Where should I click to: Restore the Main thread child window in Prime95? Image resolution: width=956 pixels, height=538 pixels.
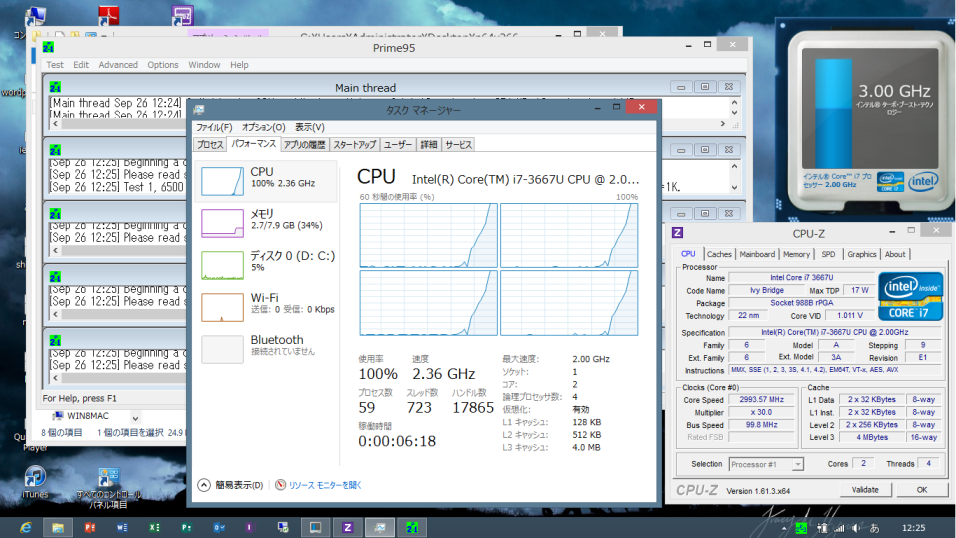pyautogui.click(x=705, y=87)
